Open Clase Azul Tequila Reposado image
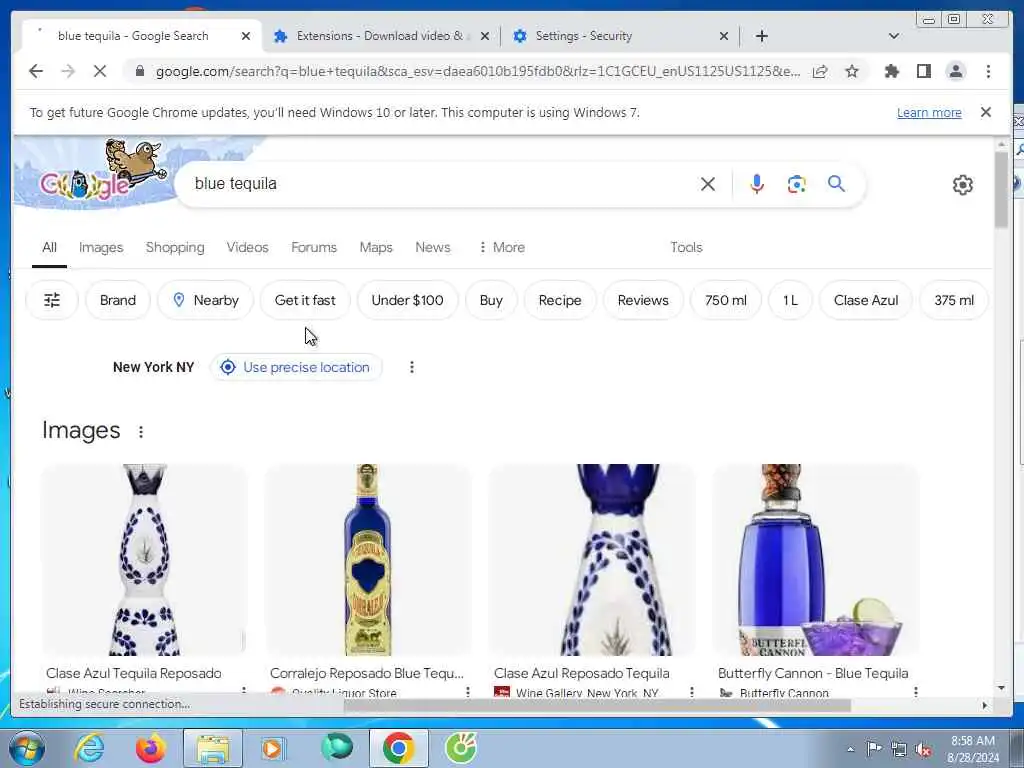This screenshot has height=768, width=1024. (x=144, y=560)
